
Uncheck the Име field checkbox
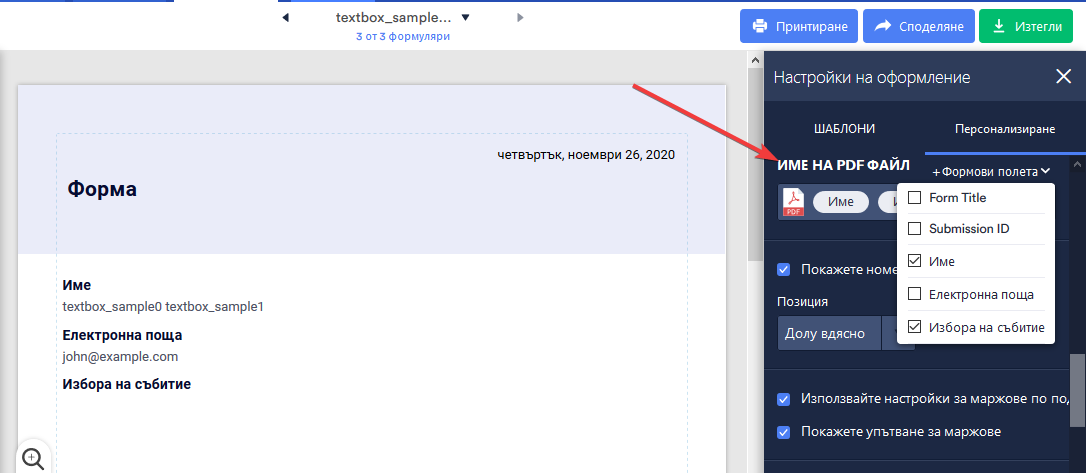point(914,261)
